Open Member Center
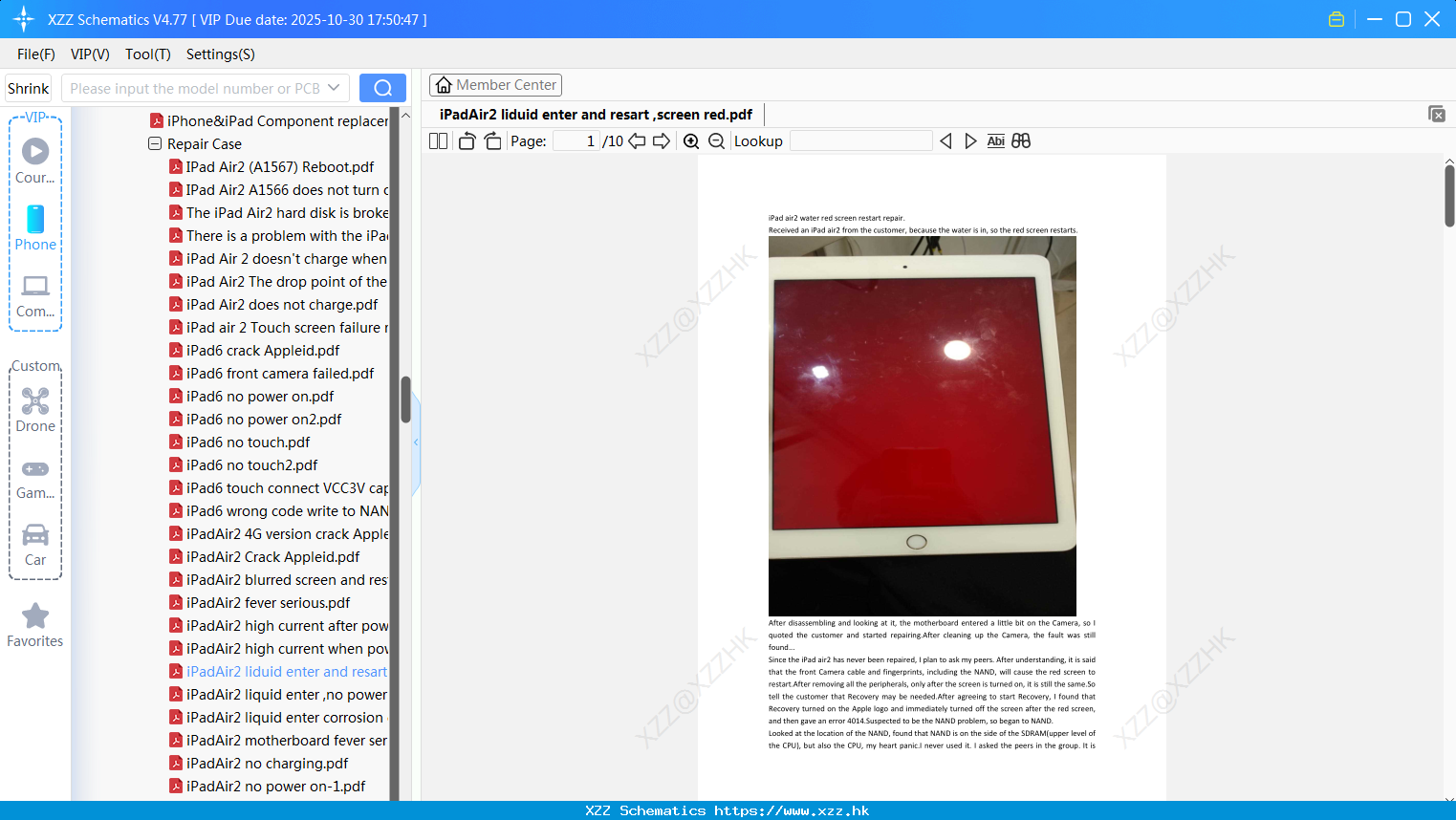Image resolution: width=1456 pixels, height=820 pixels. click(495, 85)
